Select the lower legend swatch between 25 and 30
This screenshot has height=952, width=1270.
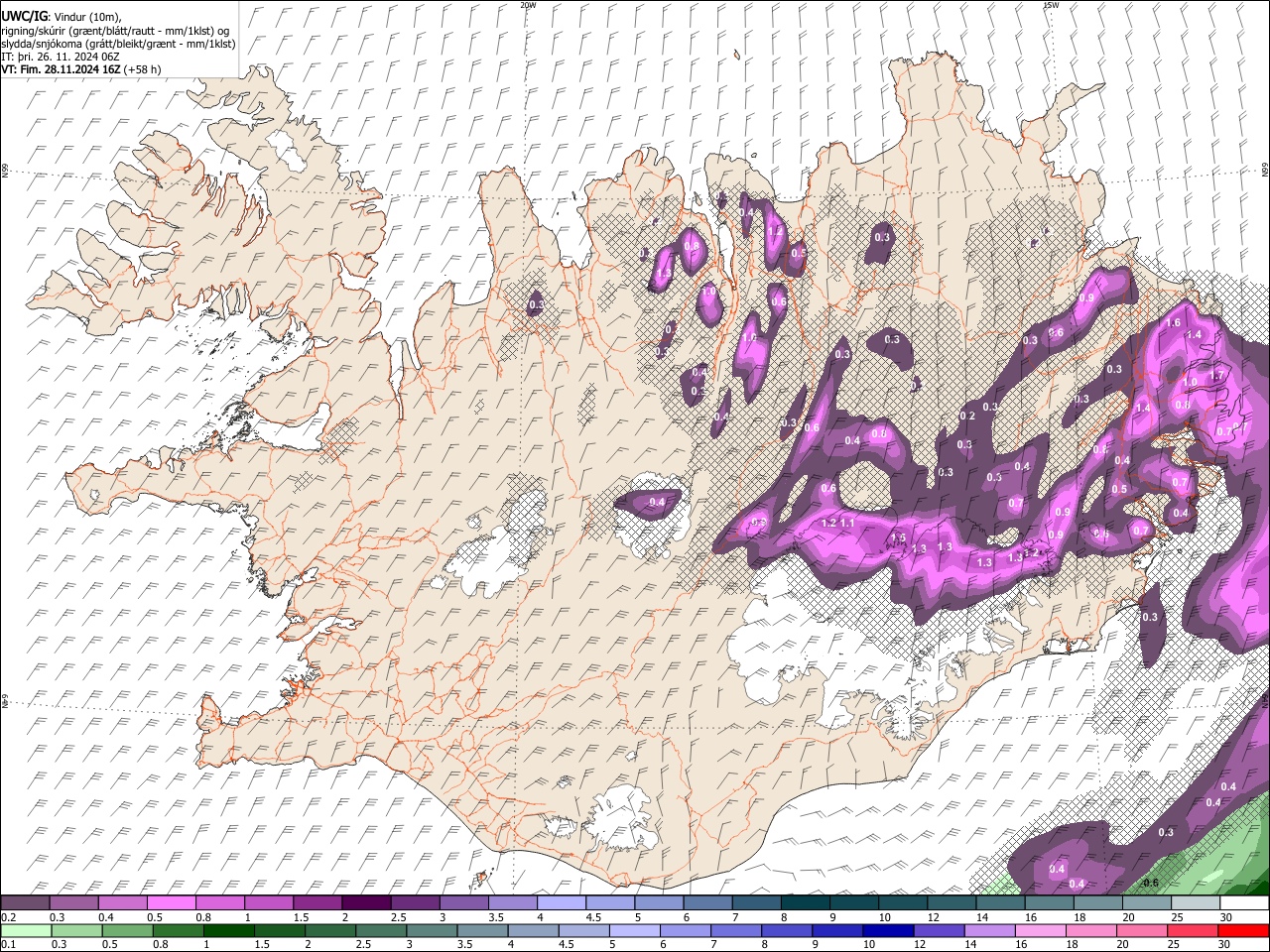[1194, 931]
